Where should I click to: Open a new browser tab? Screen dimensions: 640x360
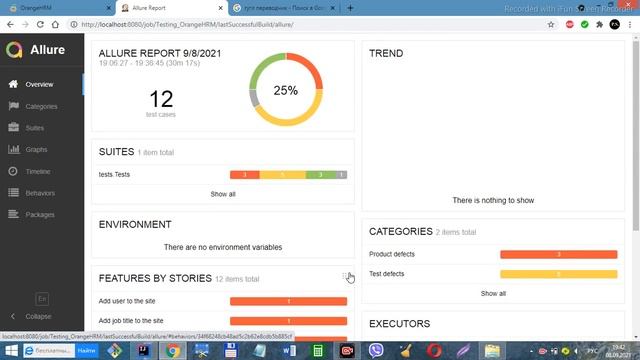click(x=350, y=8)
